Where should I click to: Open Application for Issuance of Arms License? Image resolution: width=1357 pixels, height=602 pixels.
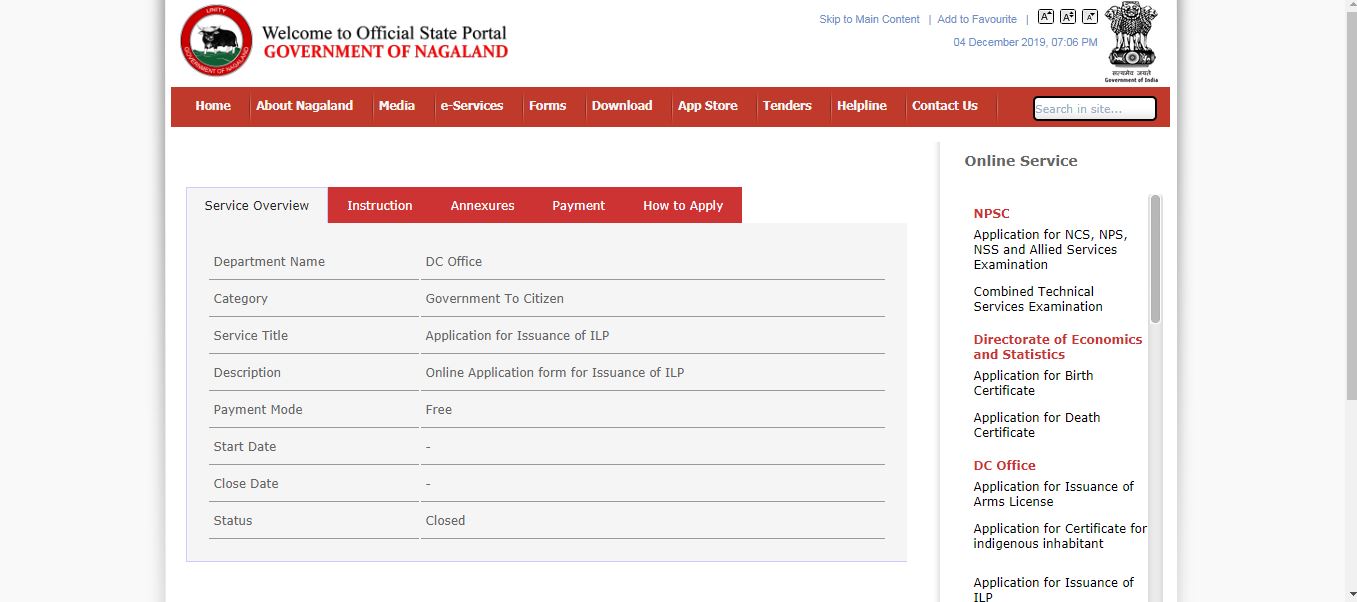pos(1053,494)
